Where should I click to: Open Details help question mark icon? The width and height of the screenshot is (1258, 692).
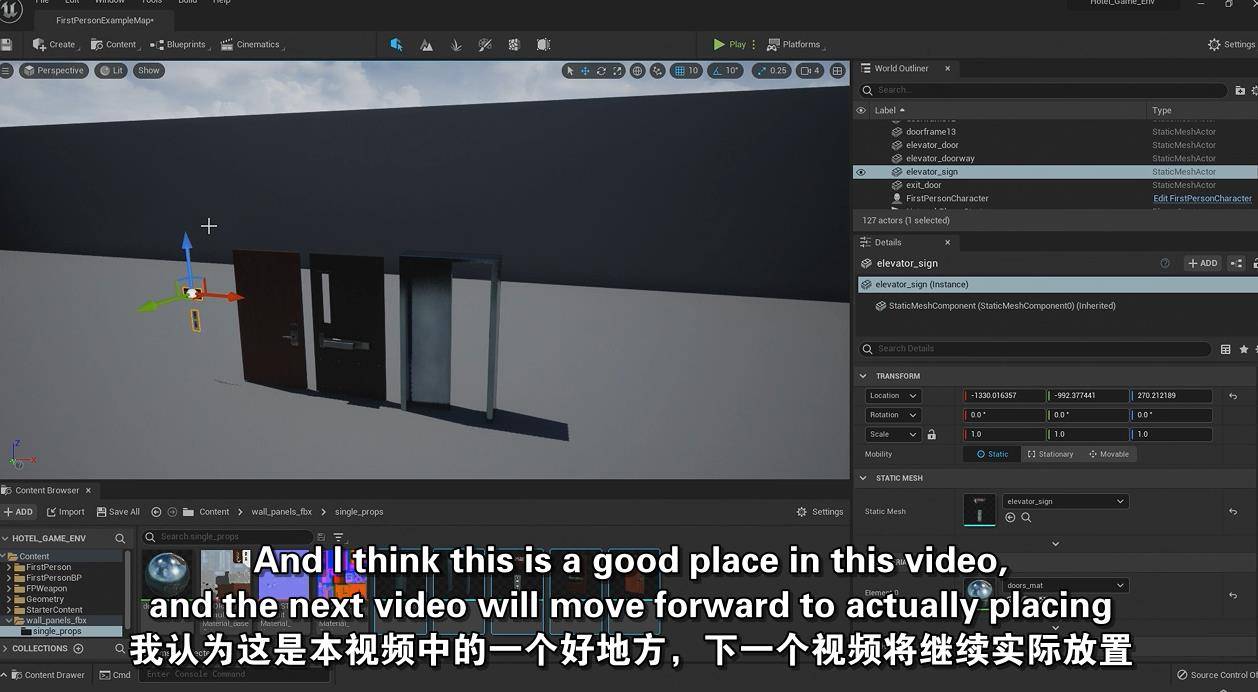[1165, 263]
